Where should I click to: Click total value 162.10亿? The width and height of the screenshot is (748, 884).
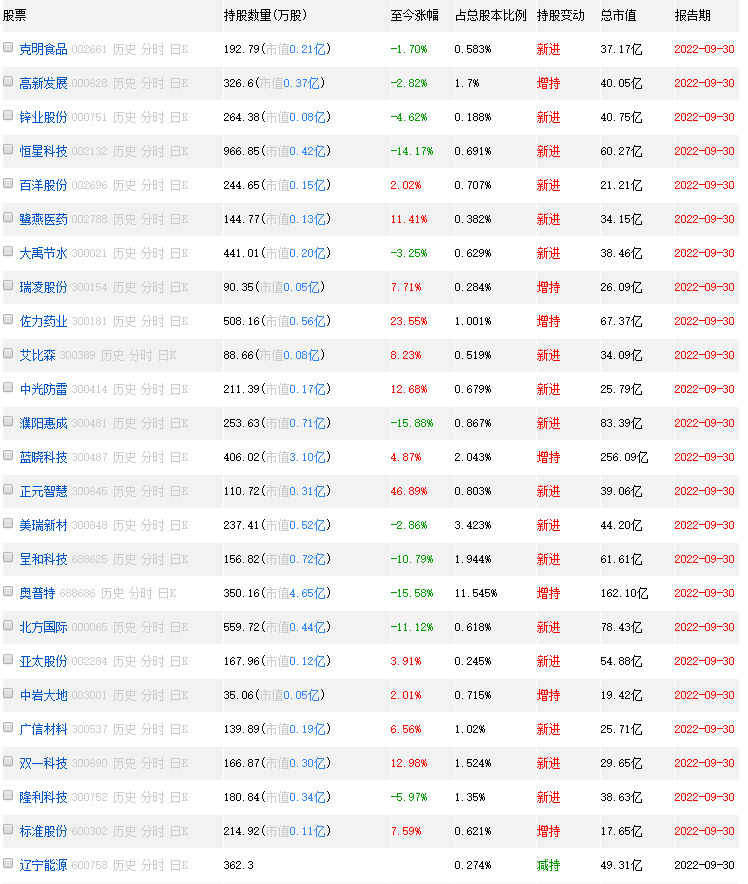click(624, 593)
